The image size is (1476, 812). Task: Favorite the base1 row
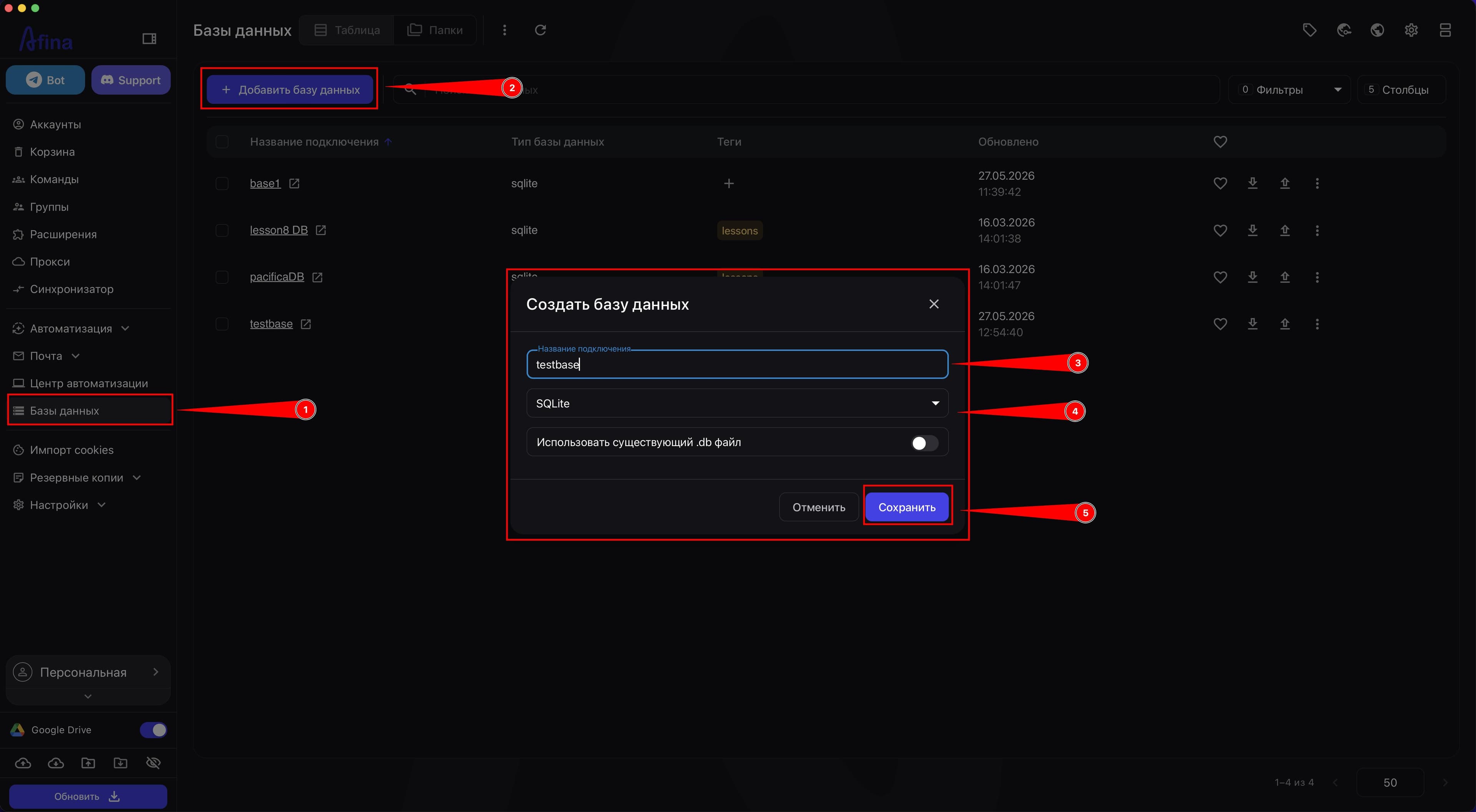tap(1220, 183)
